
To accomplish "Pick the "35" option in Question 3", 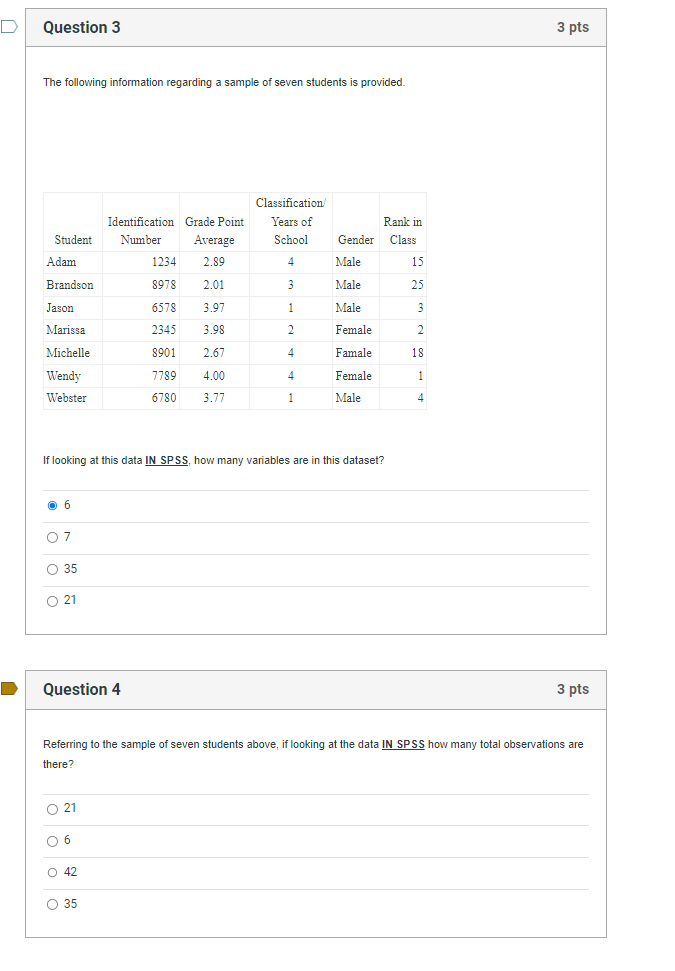I will tap(53, 569).
